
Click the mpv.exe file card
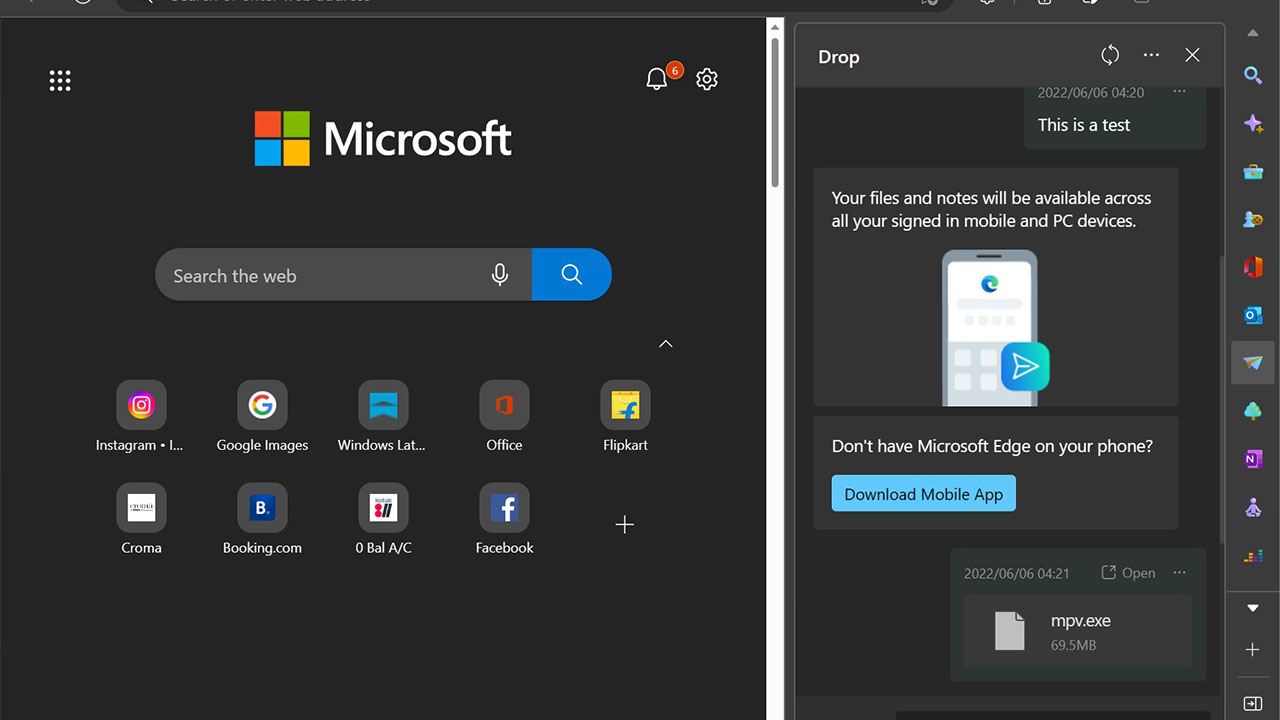(x=1078, y=631)
